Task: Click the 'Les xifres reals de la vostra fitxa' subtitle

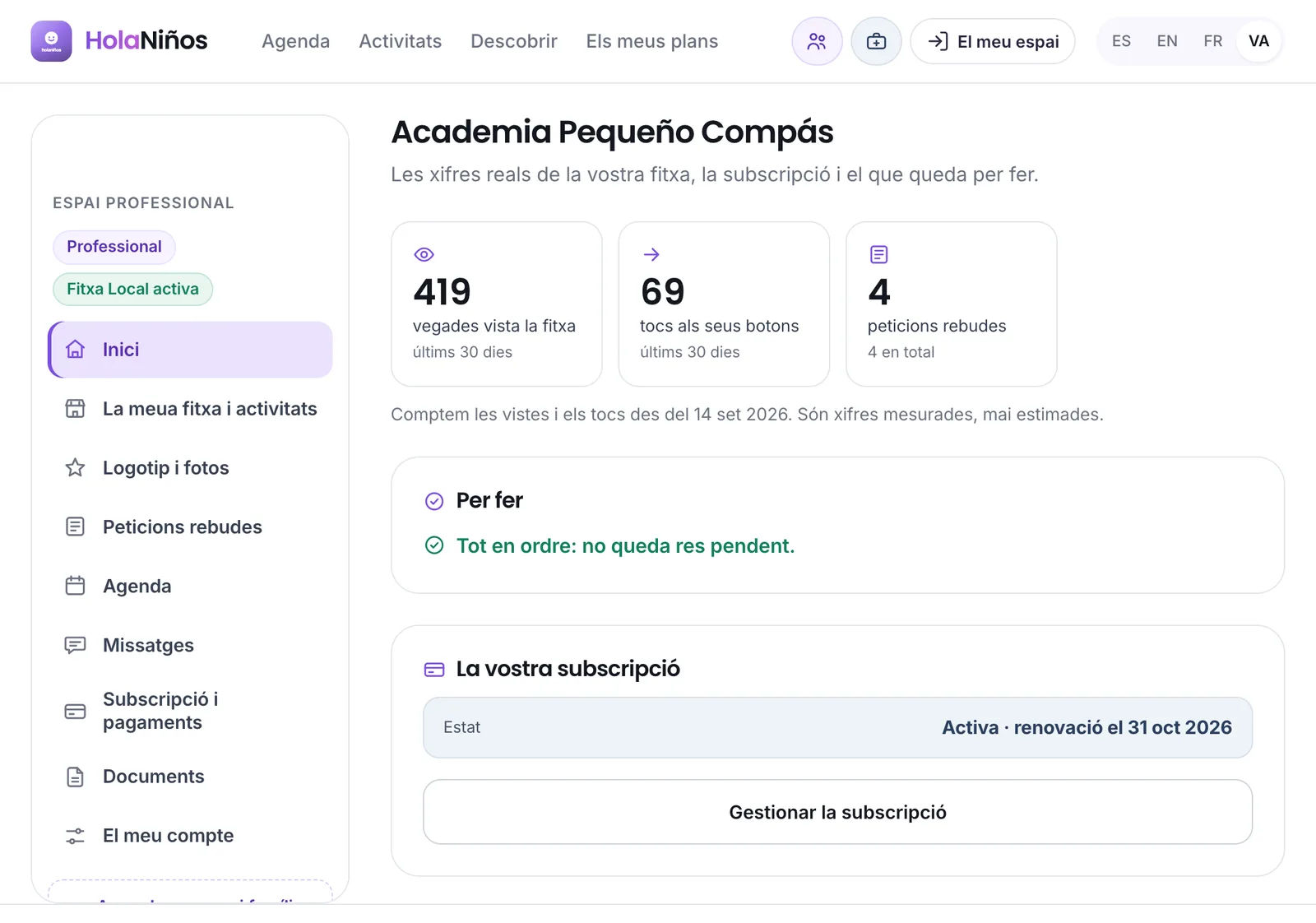Action: (715, 174)
